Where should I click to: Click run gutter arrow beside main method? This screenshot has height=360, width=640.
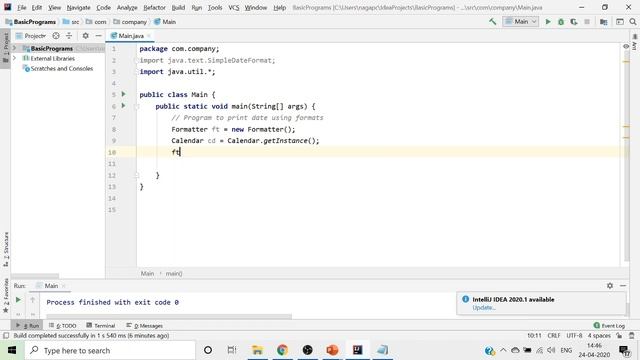coord(124,106)
